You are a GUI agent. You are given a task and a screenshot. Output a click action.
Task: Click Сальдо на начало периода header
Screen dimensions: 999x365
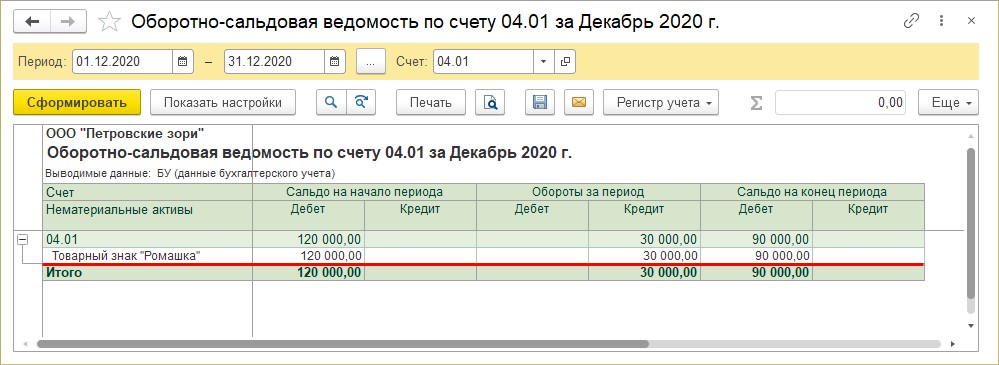click(x=364, y=191)
